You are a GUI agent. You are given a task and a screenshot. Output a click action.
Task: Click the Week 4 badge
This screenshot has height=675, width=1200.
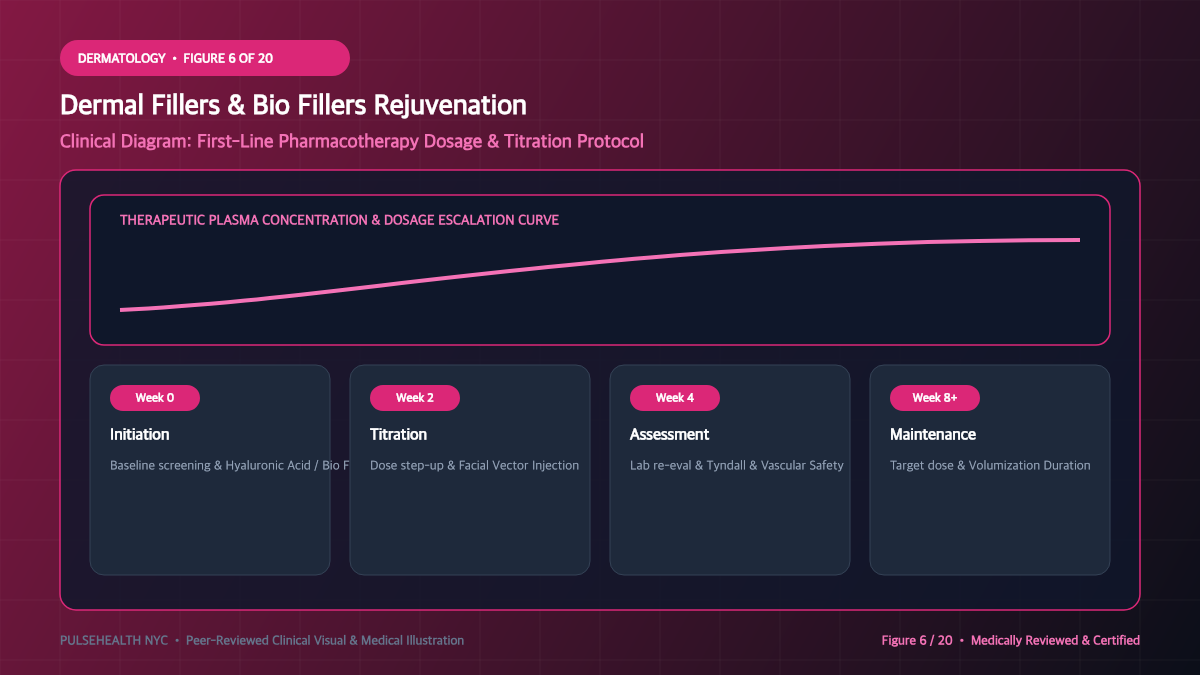(675, 398)
